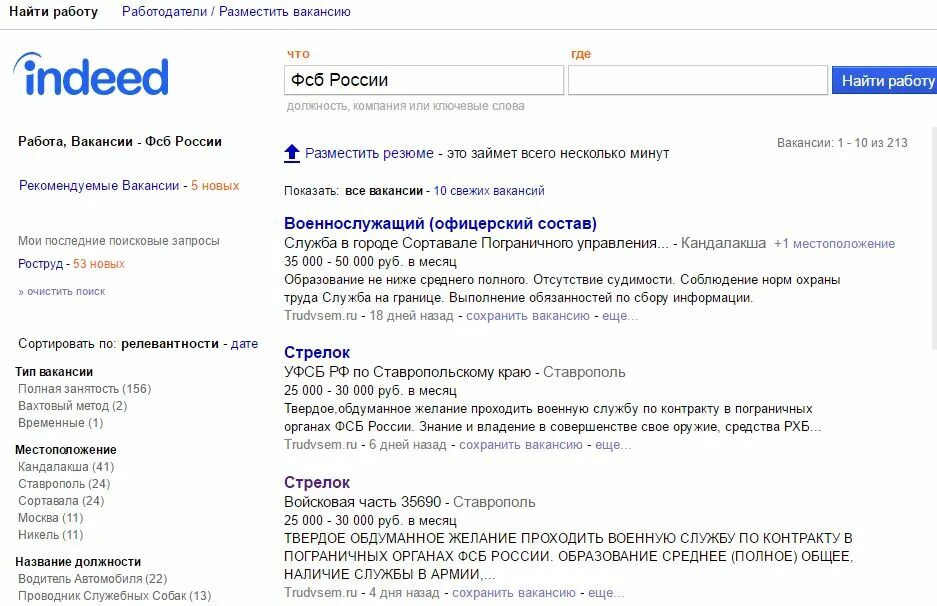This screenshot has height=606, width=937.
Task: Click the 'Тип вакансии' section heading
Action: tap(54, 372)
